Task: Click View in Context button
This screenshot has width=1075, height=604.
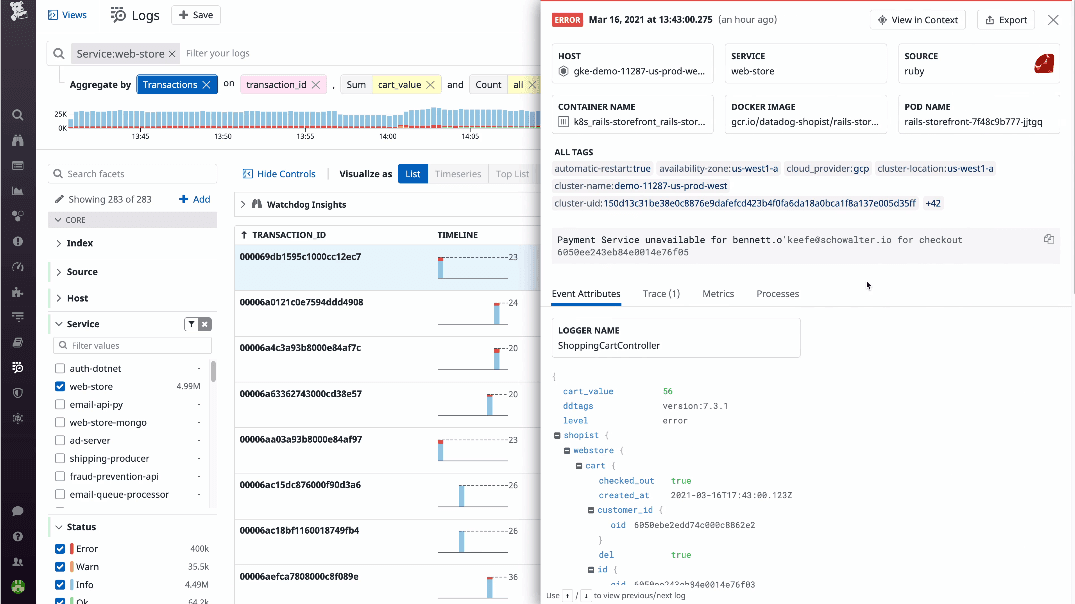Action: 918,20
